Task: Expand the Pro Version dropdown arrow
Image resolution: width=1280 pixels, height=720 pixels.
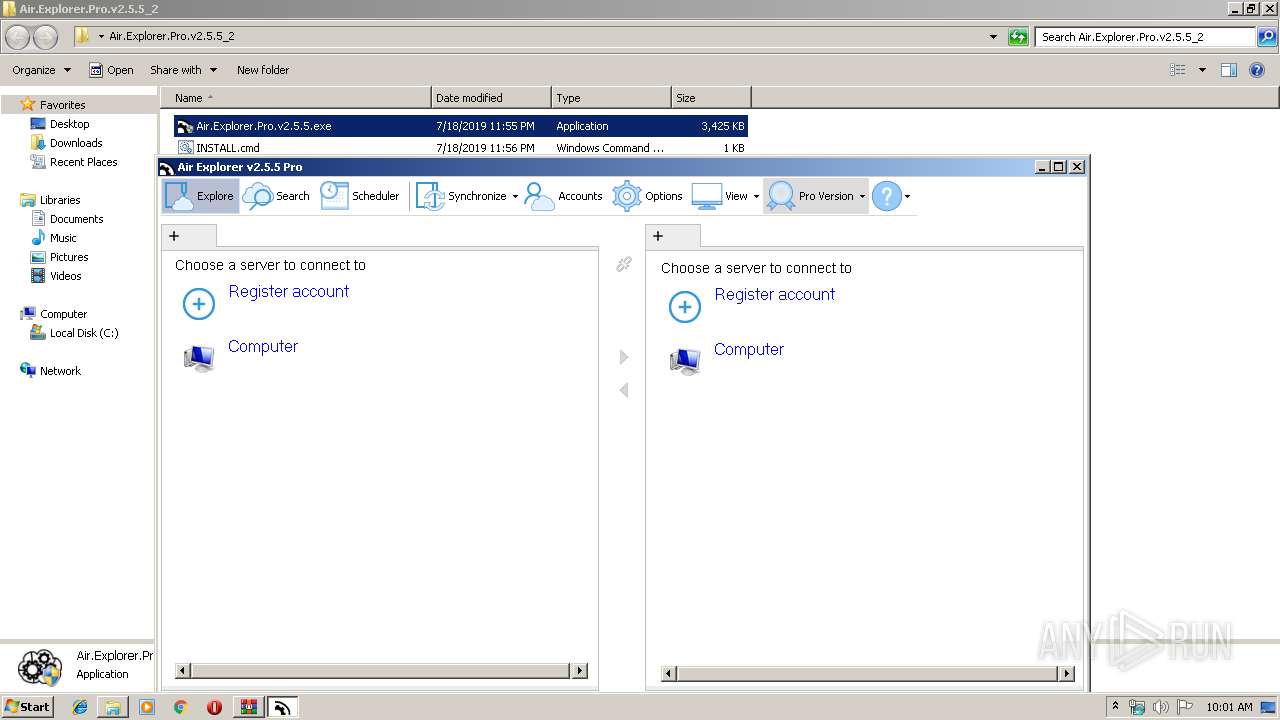Action: coord(862,197)
